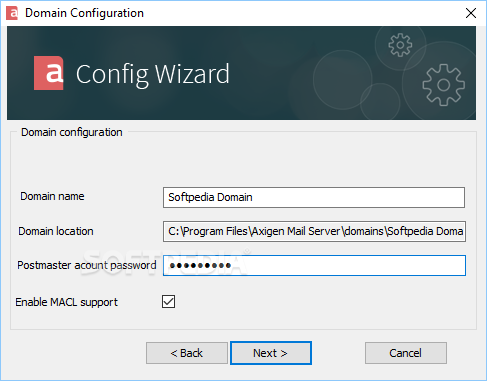
Task: Focus the Postmaster account password field
Action: tap(314, 265)
